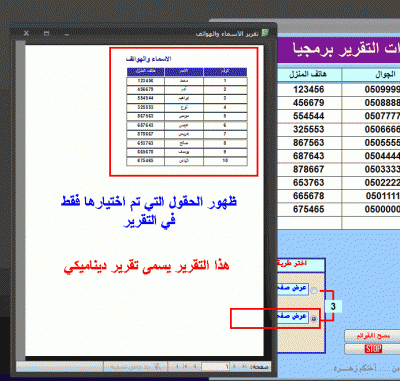Click home phone cell 878667 in form
Viewport: 400px width, 381px height.
pos(309,169)
